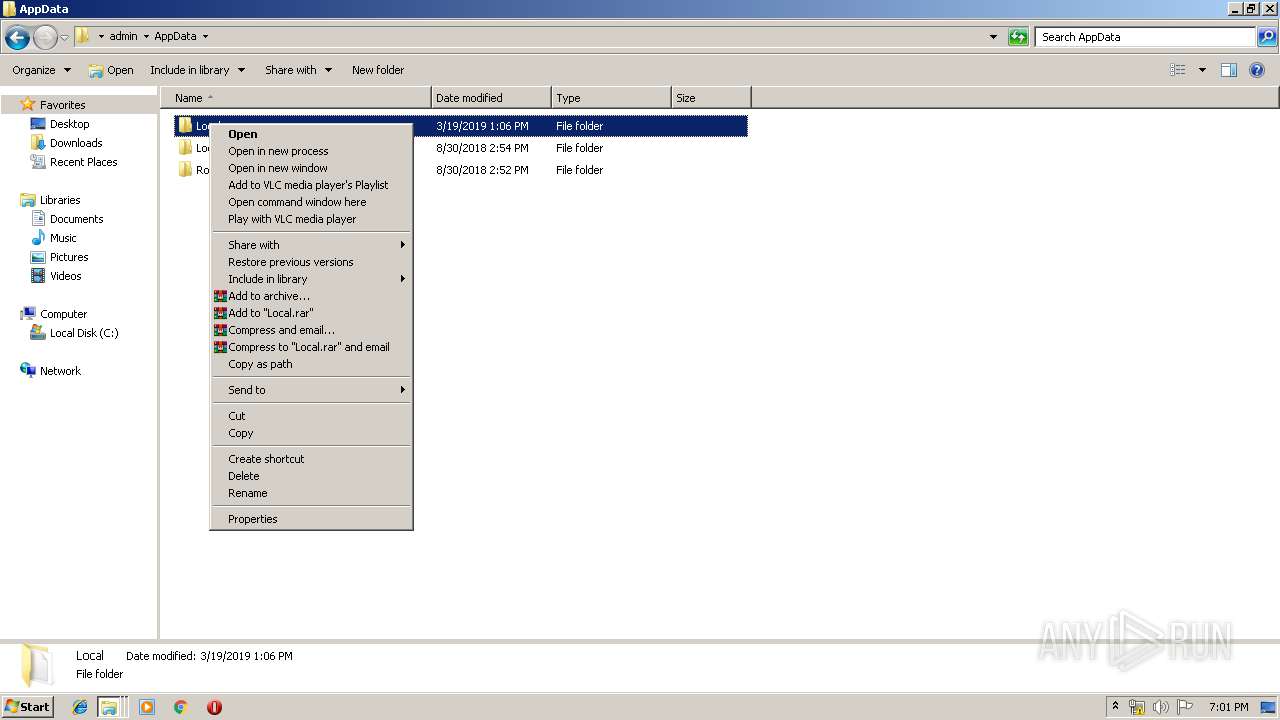Image resolution: width=1280 pixels, height=720 pixels.
Task: Open Recent Places in Favorites
Action: tap(83, 162)
